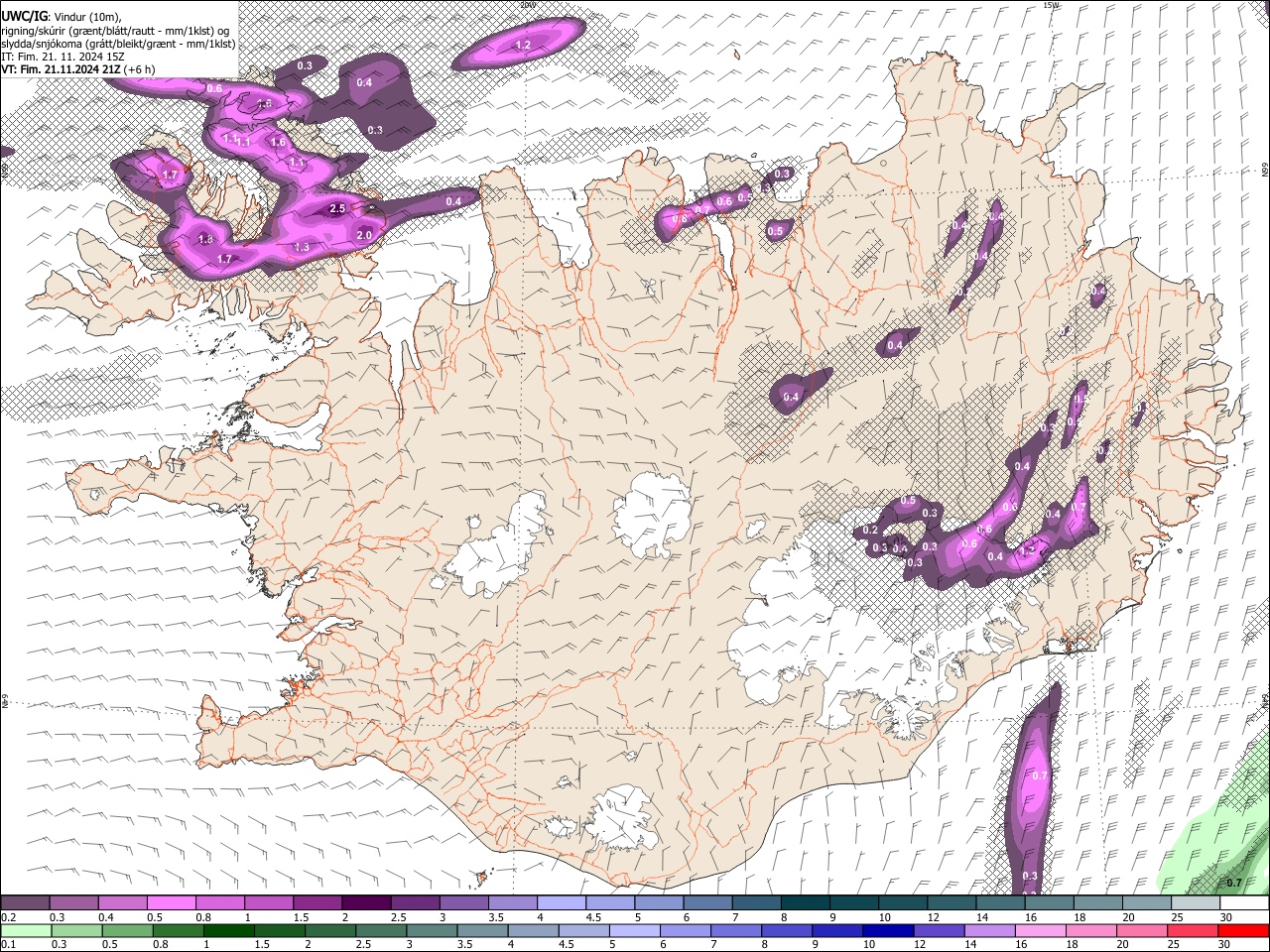Select the 2.5 precipitation value on the map

[x=337, y=208]
